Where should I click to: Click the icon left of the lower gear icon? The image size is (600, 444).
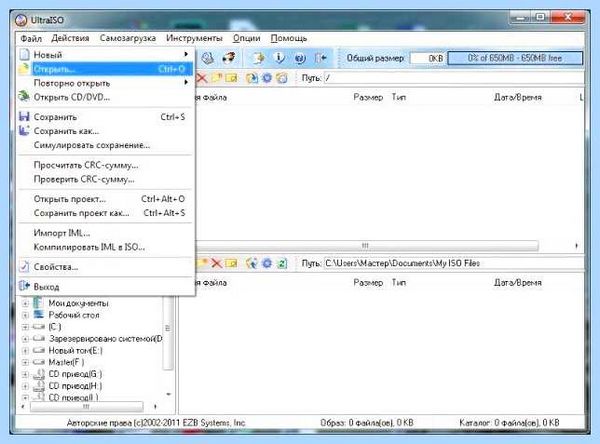click(252, 263)
